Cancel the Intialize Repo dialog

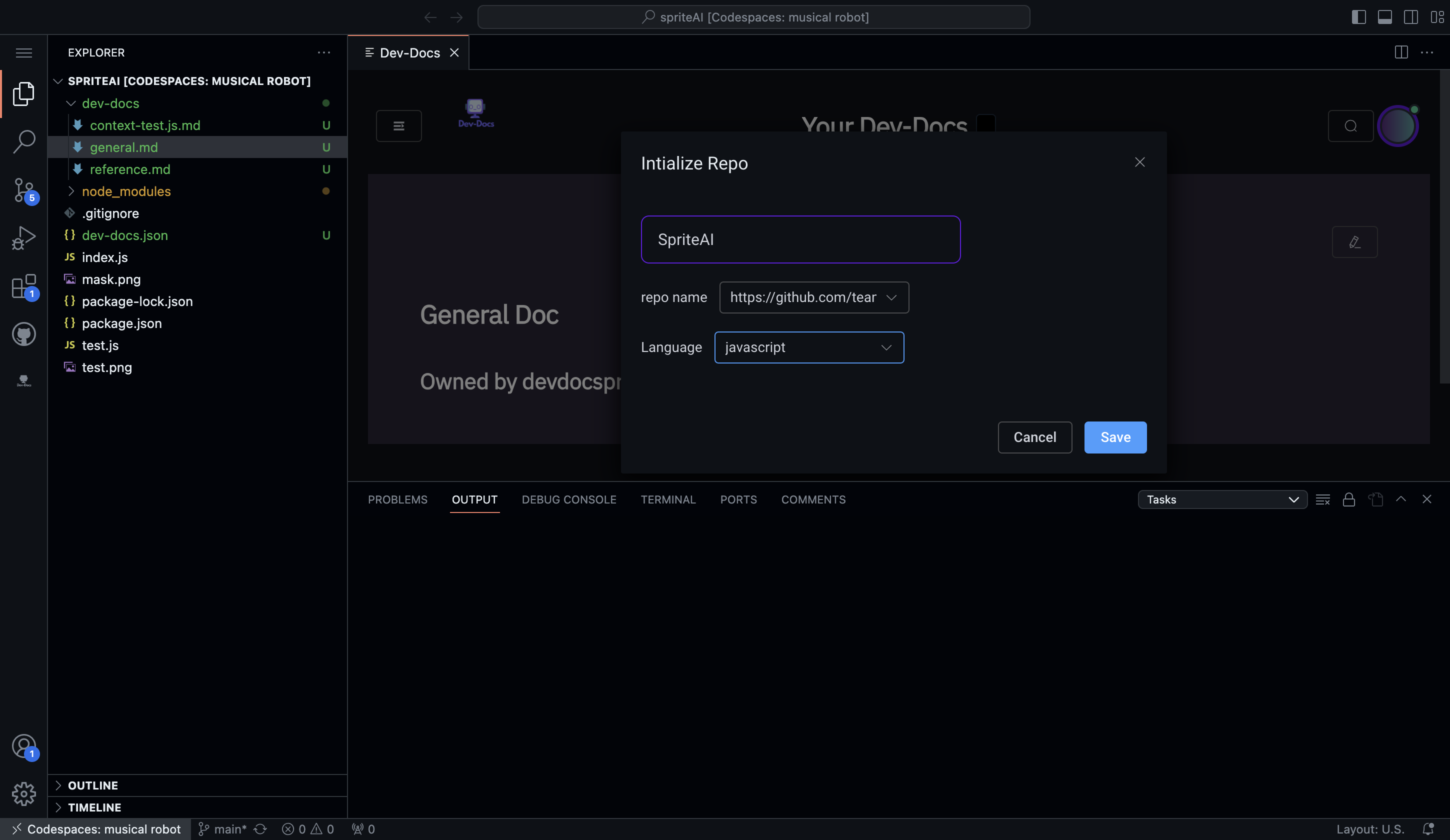tap(1034, 437)
